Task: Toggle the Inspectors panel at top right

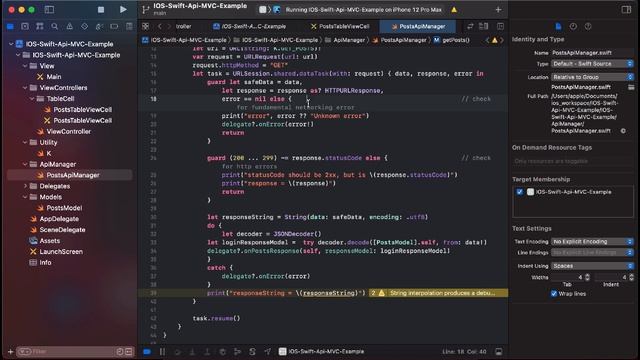Action: (x=626, y=9)
